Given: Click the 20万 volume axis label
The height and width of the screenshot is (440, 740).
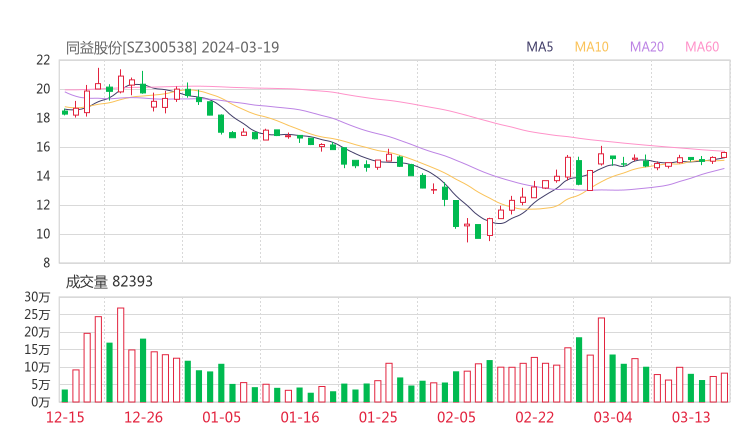Looking at the screenshot, I should tap(37, 332).
